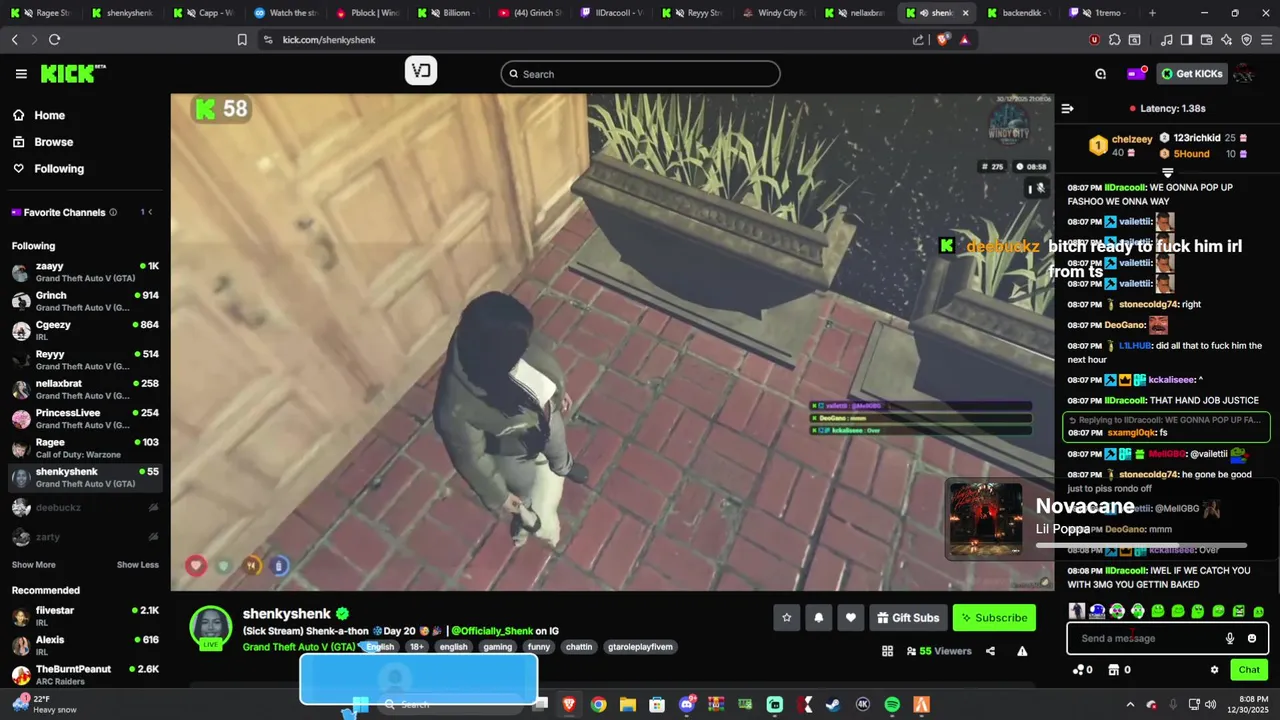Click the Kick search field

tap(640, 74)
